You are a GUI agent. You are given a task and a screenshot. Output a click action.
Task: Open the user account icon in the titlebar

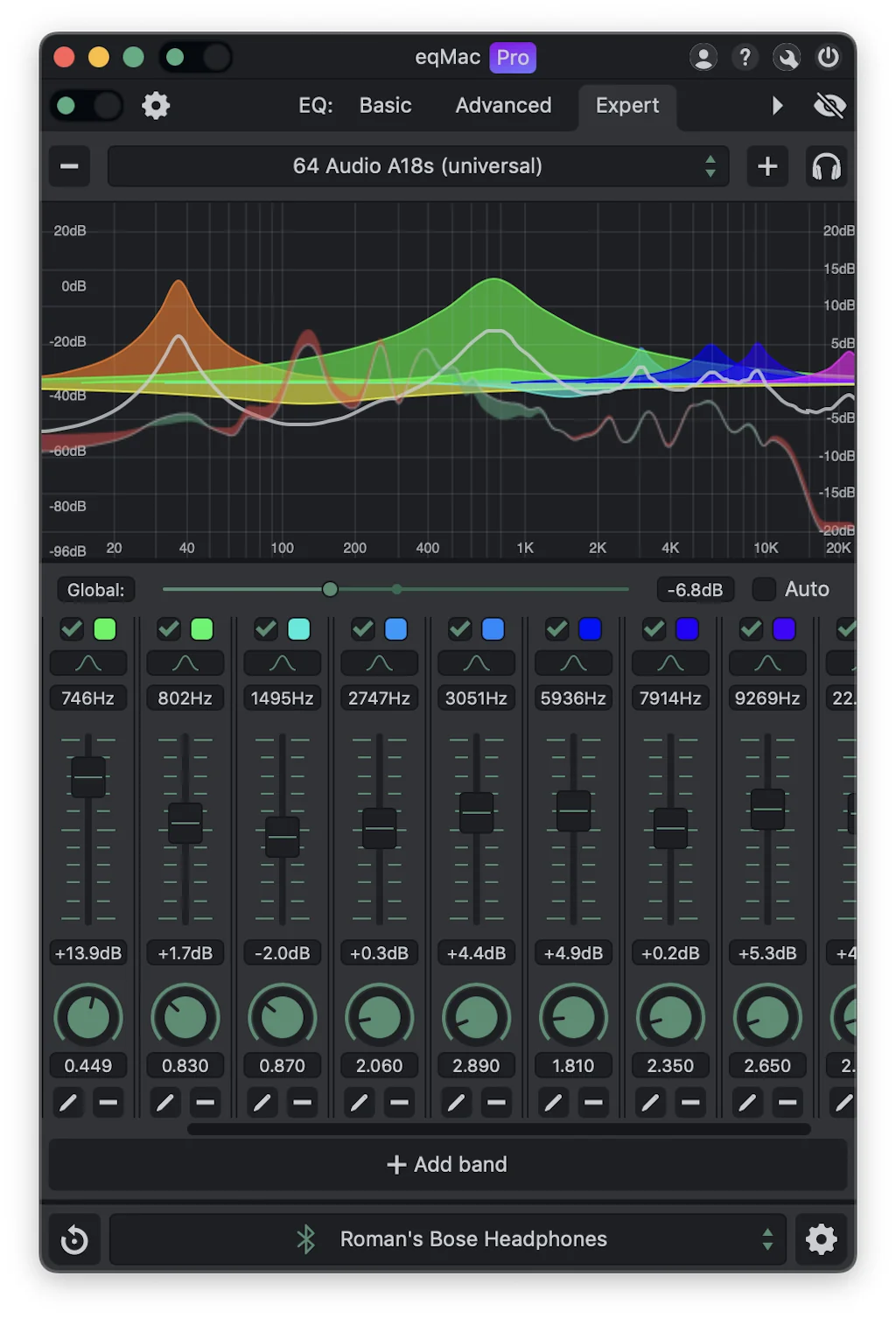click(x=703, y=57)
